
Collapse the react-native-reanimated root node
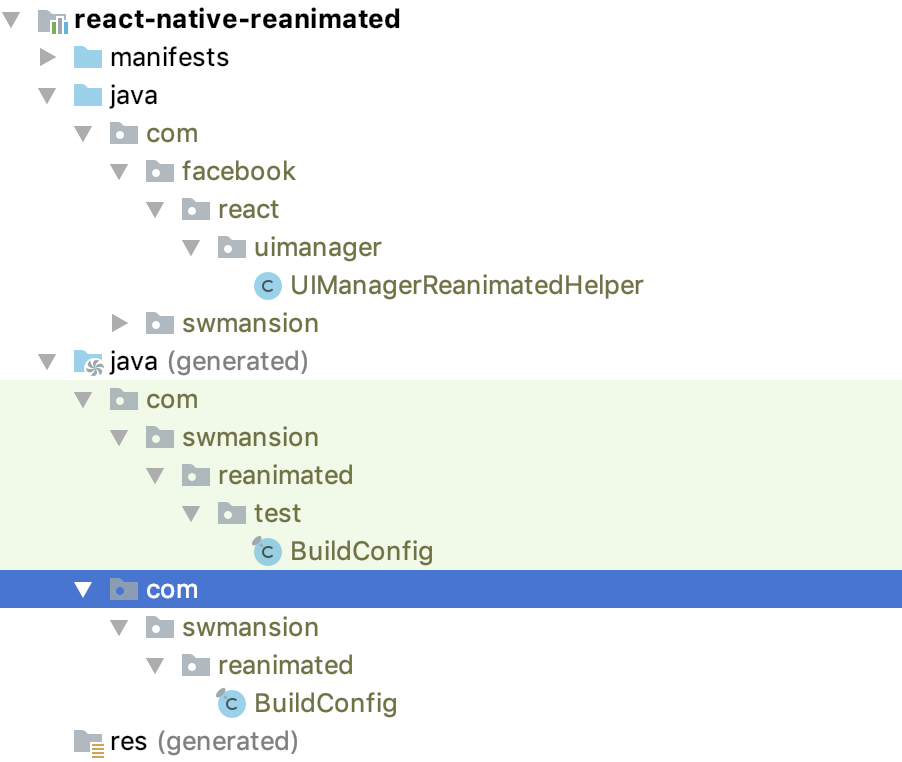coord(12,19)
